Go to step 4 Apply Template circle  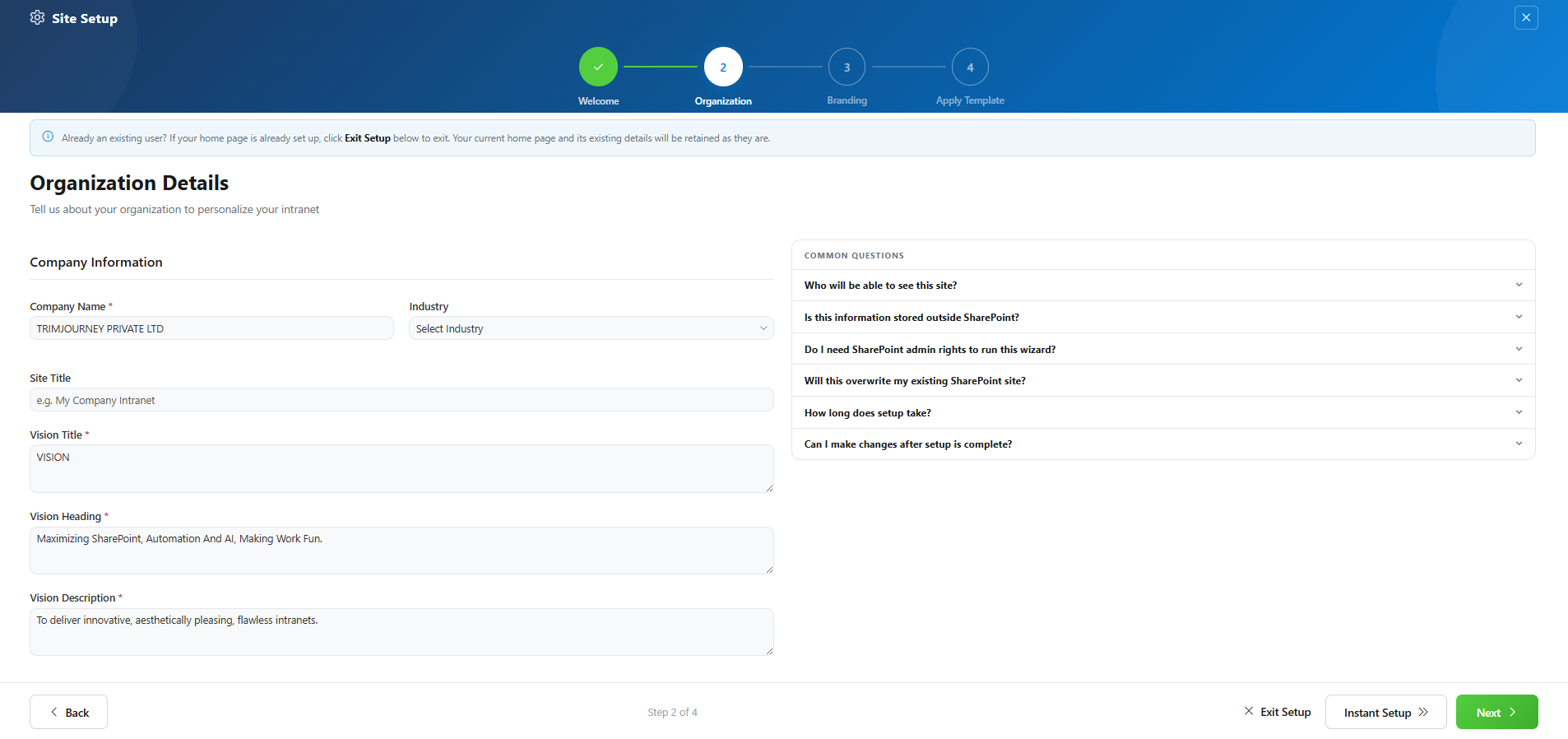[x=970, y=67]
